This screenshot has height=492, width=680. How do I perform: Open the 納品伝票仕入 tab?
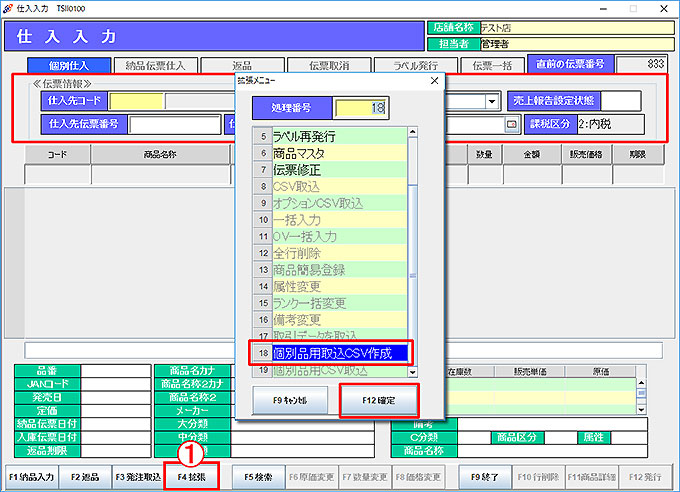click(x=155, y=66)
